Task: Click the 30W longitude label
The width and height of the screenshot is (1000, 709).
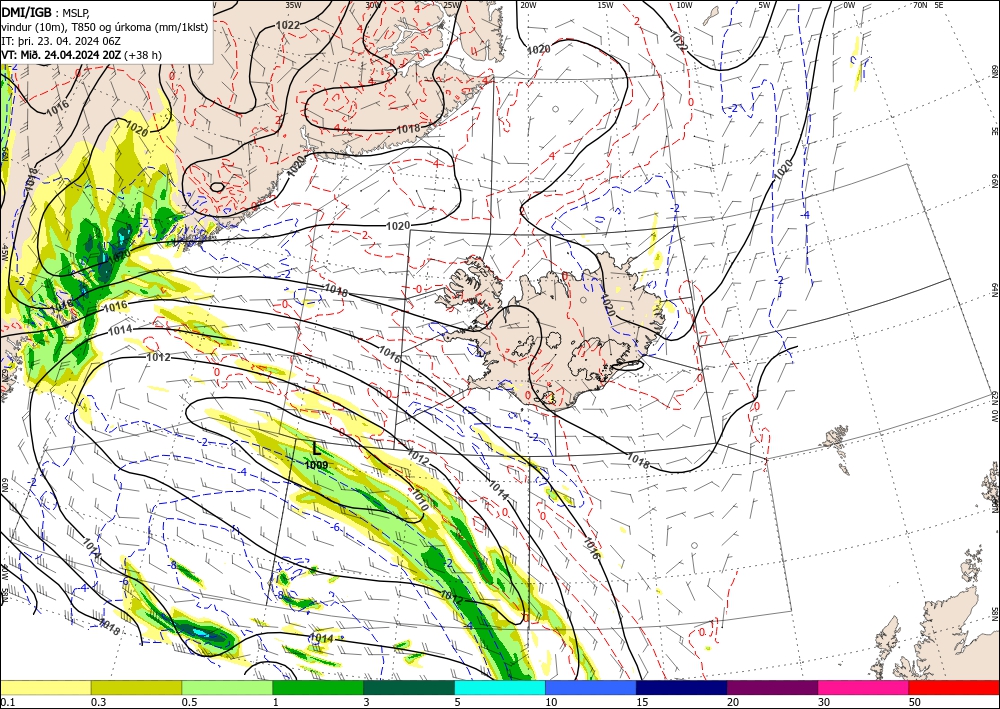Action: coord(373,4)
